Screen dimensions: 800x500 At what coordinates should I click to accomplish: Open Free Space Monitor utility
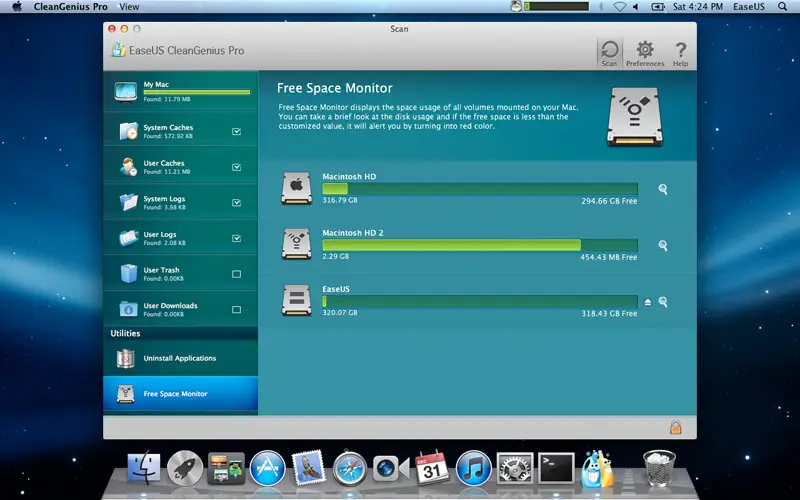click(181, 394)
